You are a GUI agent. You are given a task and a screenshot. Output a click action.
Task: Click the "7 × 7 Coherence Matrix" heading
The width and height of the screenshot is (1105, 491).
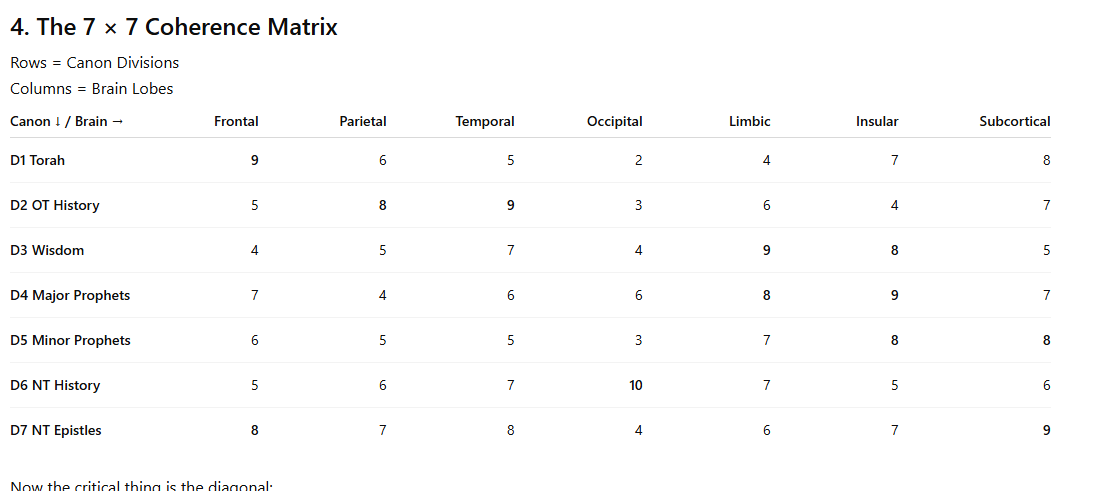(174, 27)
